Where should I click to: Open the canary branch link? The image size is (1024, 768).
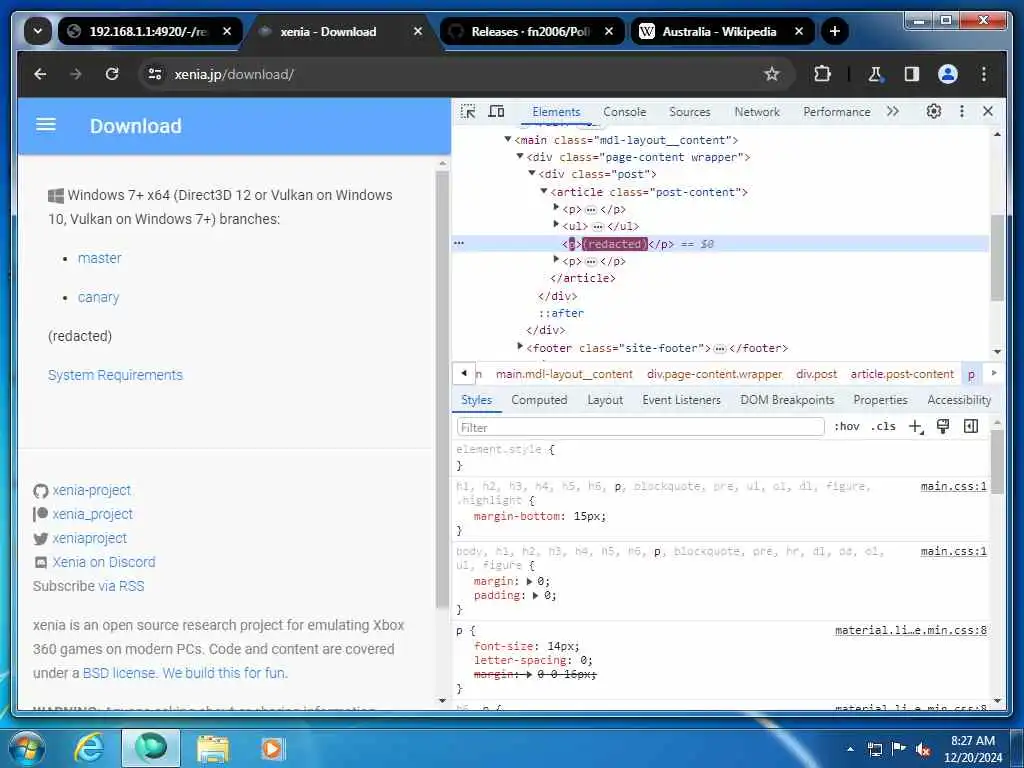[x=98, y=297]
